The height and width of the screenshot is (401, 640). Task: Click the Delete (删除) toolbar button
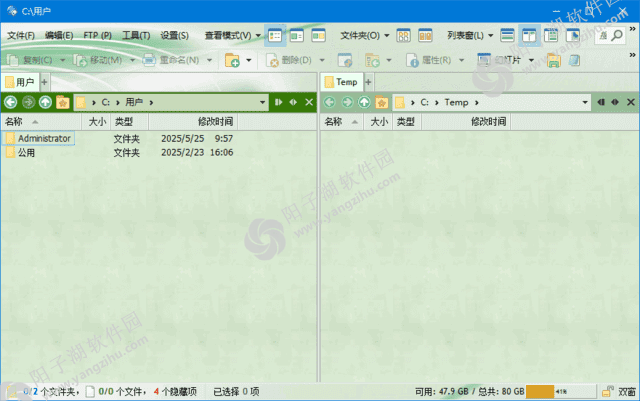pyautogui.click(x=289, y=60)
